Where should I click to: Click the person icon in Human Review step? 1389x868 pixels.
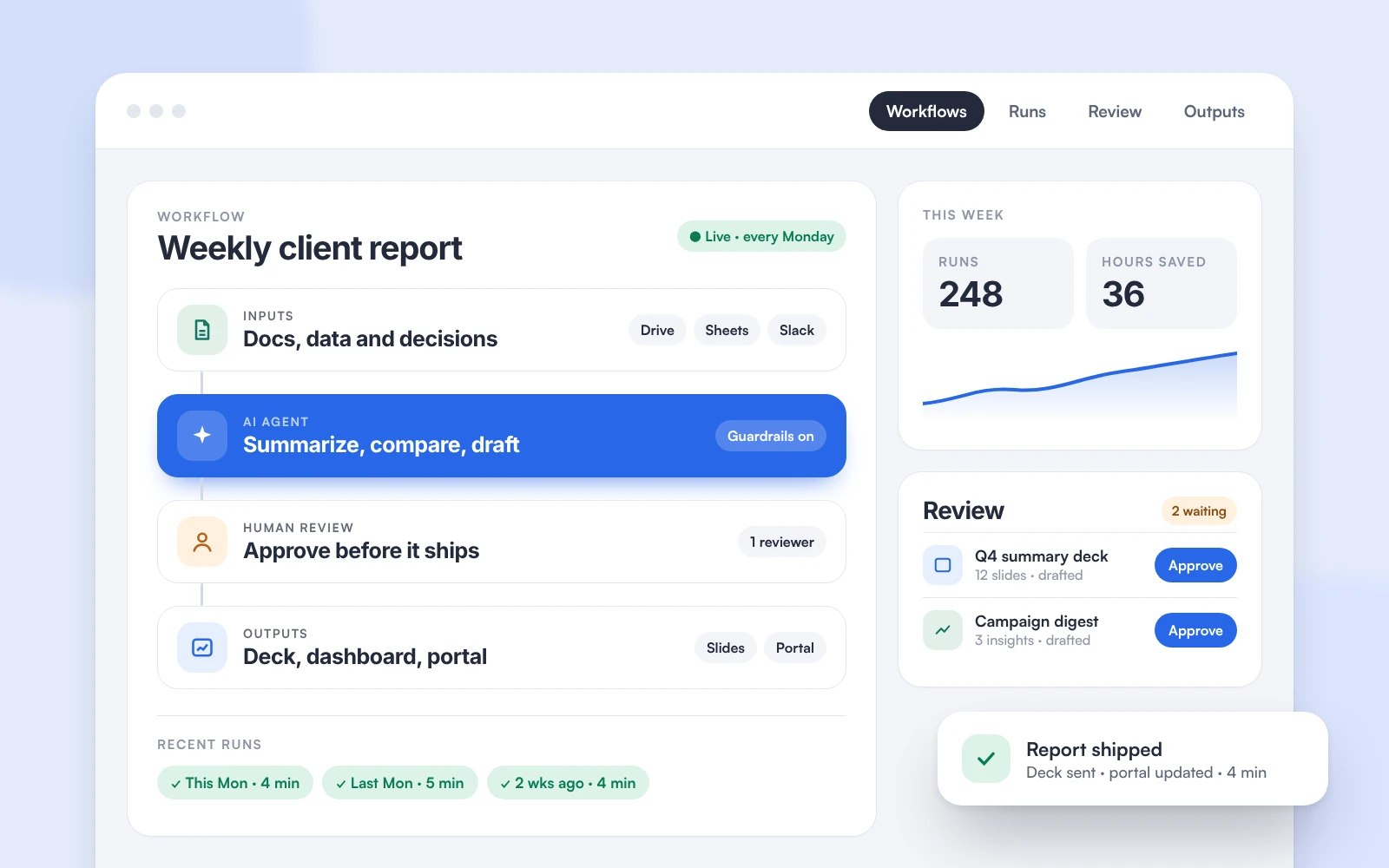[x=202, y=542]
